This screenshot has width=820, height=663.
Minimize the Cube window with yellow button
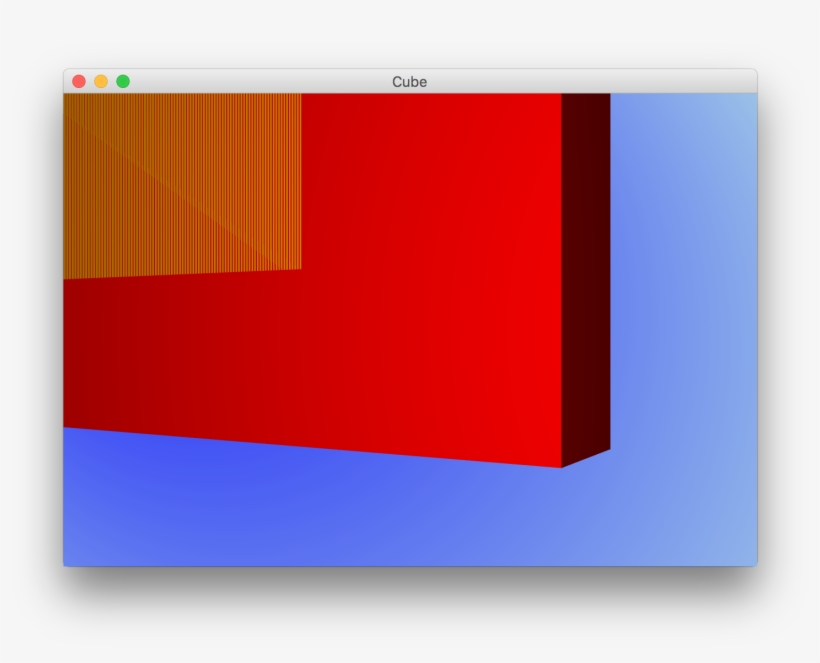pyautogui.click(x=101, y=82)
